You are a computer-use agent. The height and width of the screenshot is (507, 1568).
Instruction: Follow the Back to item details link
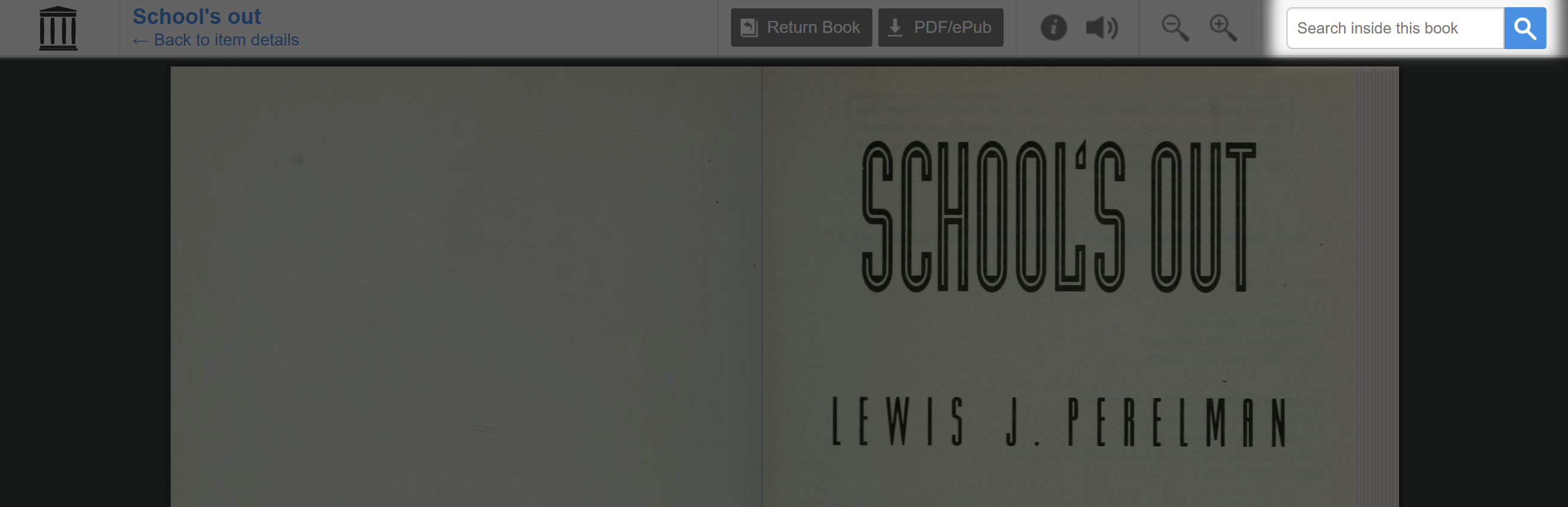pos(216,40)
